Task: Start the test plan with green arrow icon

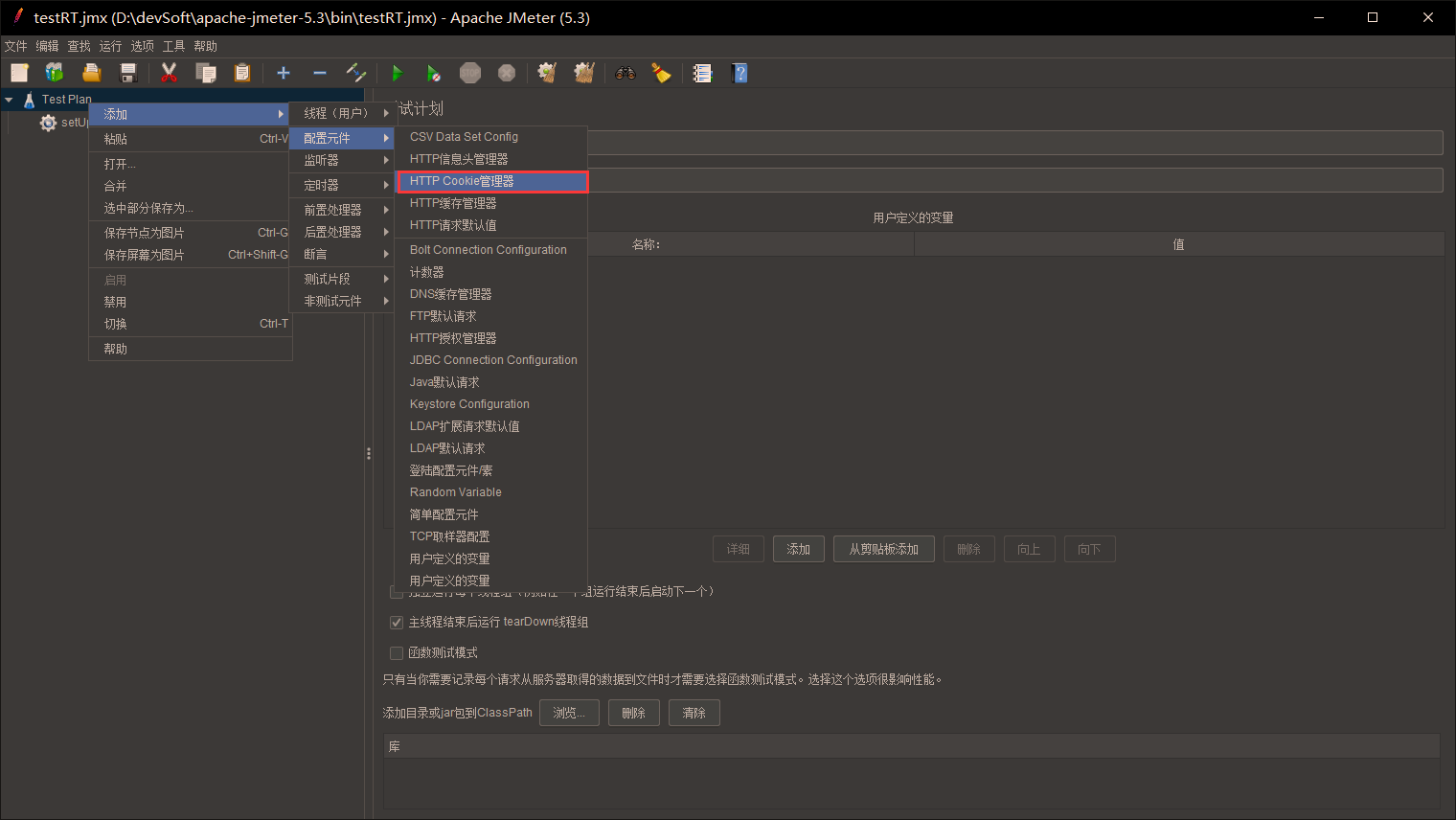Action: [397, 72]
